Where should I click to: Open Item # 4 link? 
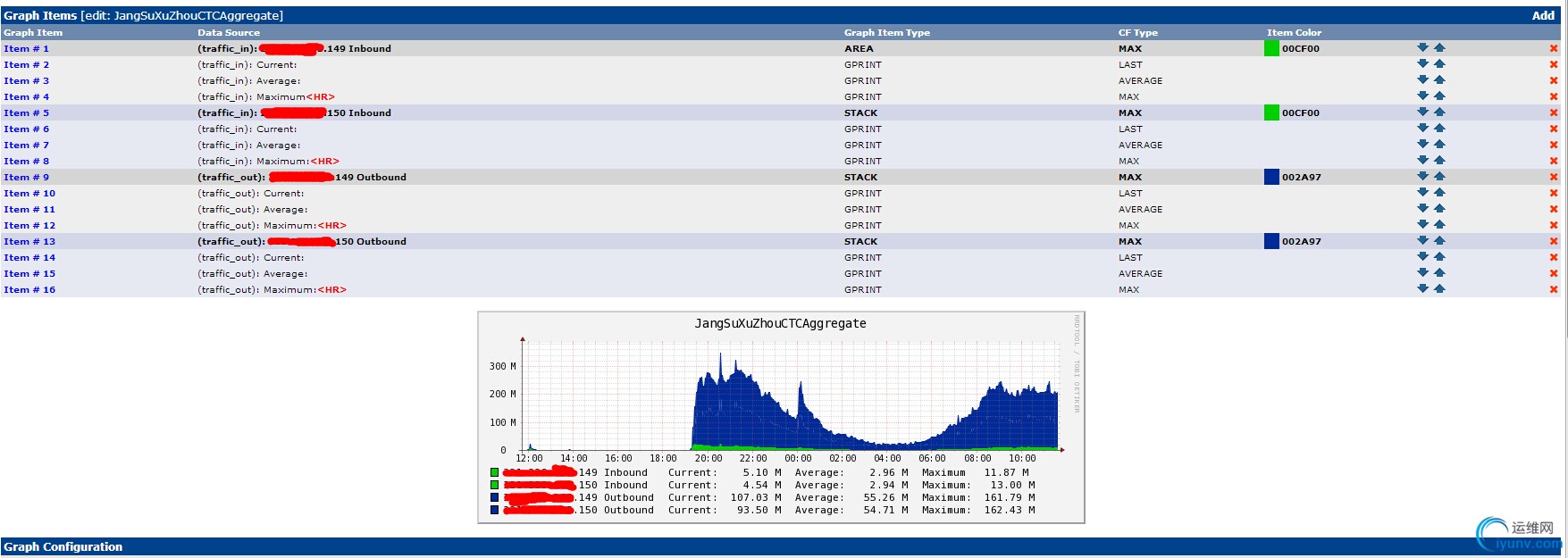pos(26,97)
